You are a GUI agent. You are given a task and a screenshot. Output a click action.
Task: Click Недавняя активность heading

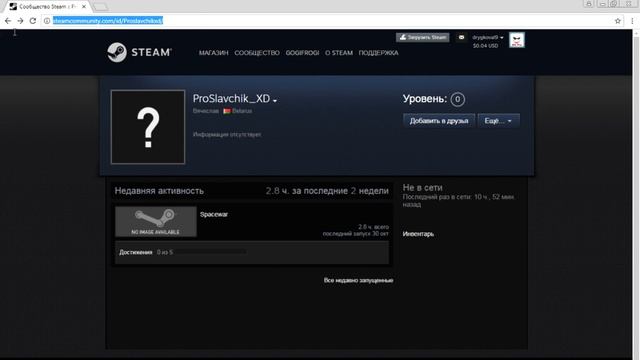[159, 191]
